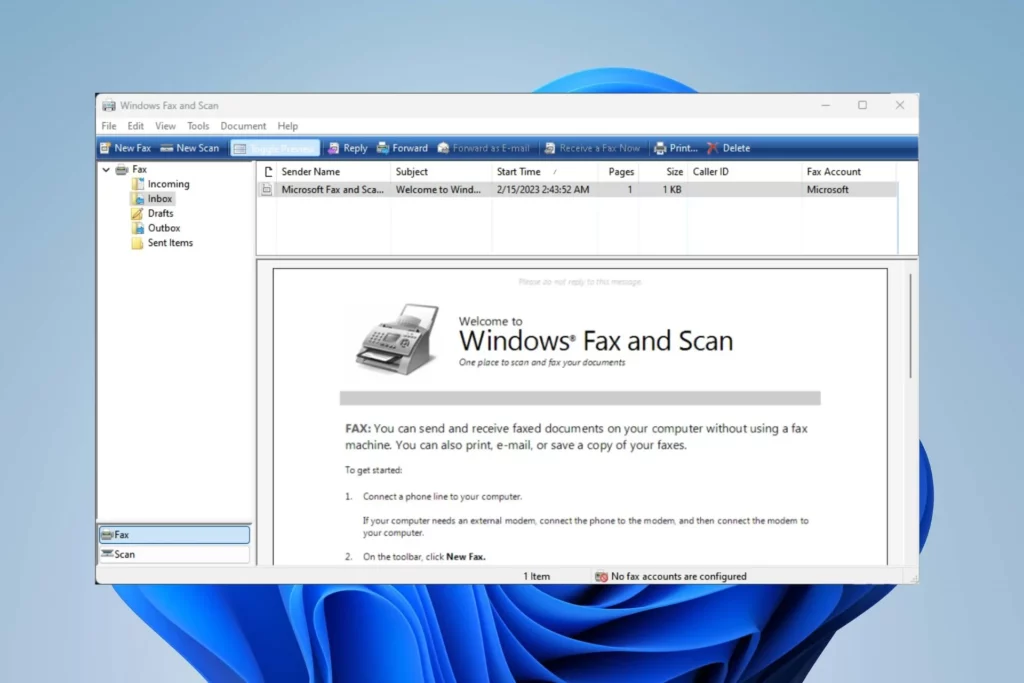
Task: Collapse the Fax folder tree
Action: coord(106,169)
